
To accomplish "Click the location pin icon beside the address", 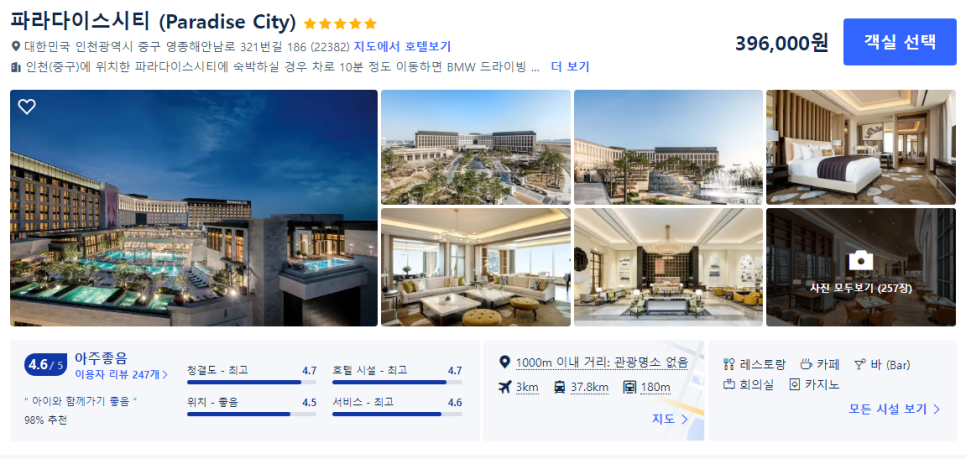I will pos(16,46).
